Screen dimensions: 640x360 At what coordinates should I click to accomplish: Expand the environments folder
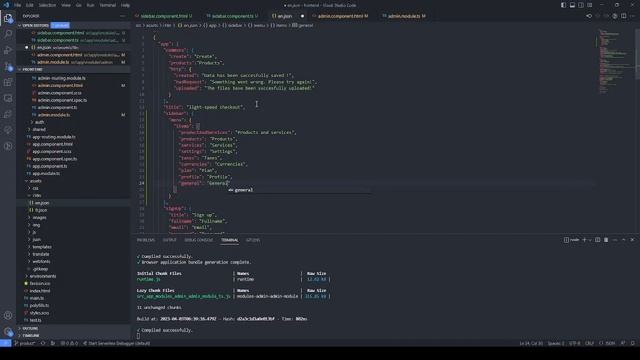click(x=43, y=276)
